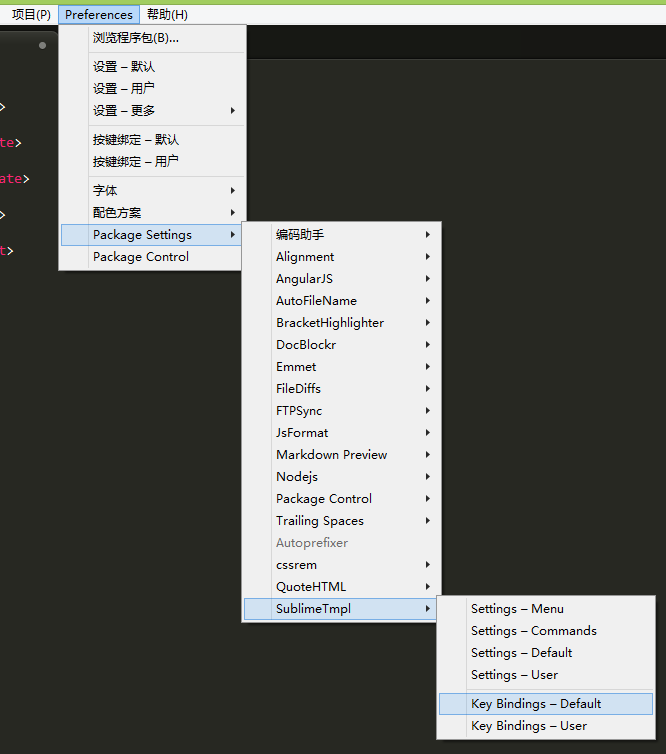Expand BracketHighlighter package settings

coord(341,323)
